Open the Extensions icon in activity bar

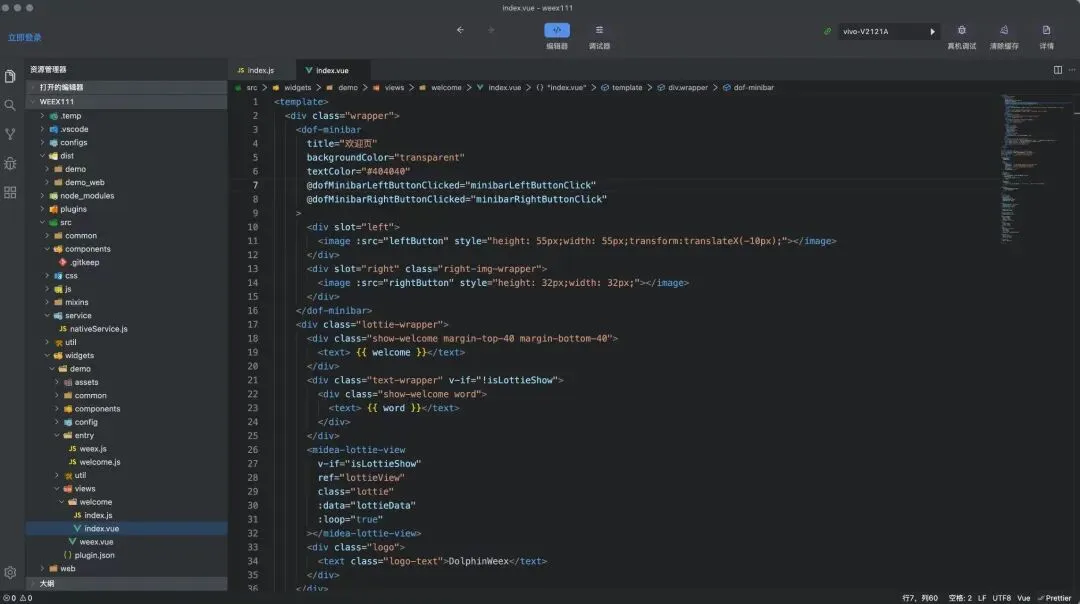click(10, 193)
